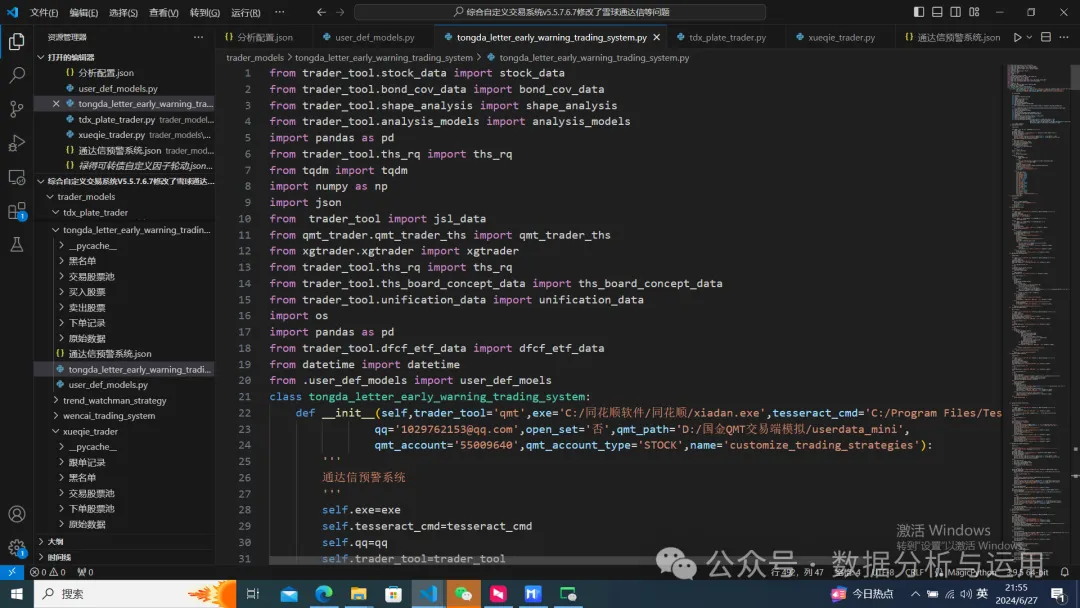Open notifications bell in status bar
The image size is (1080, 608).
tap(1065, 572)
